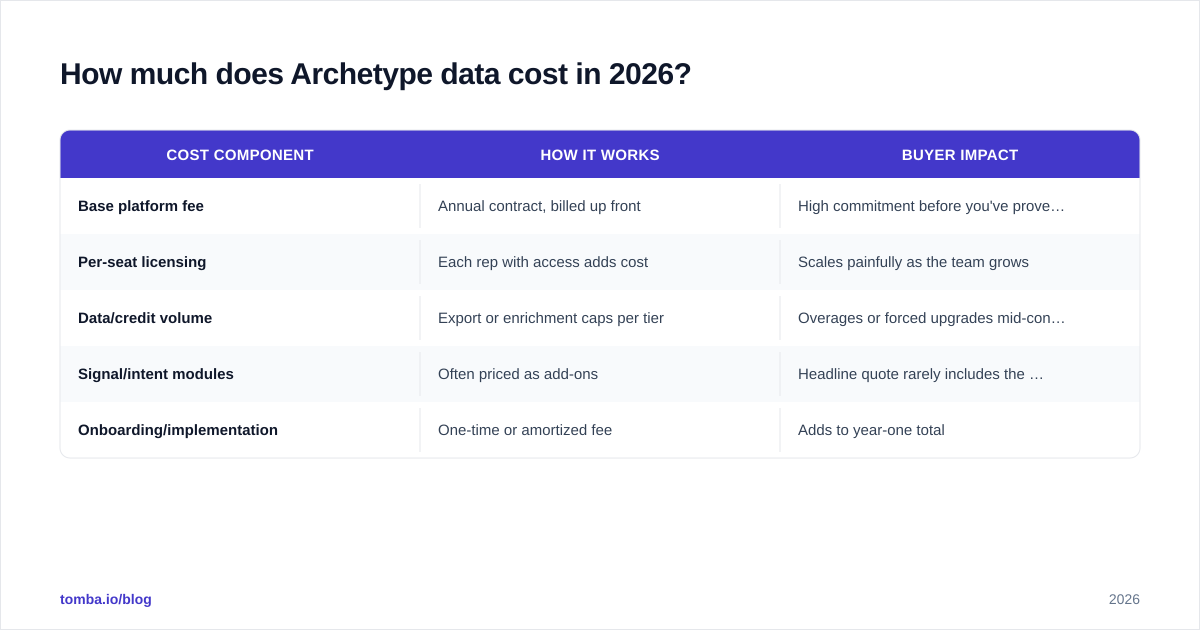Screen dimensions: 1200x630
Task: Select the 'Data/credit volume' cell
Action: tap(240, 318)
